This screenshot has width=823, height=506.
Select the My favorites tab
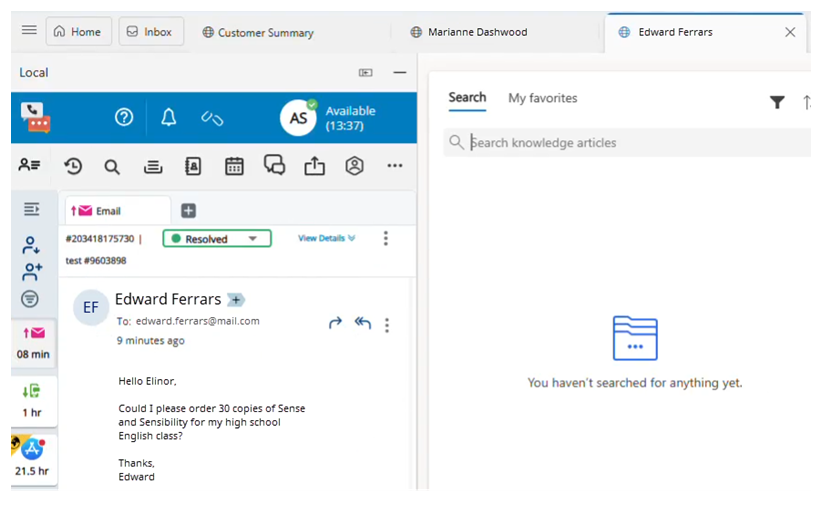tap(542, 98)
